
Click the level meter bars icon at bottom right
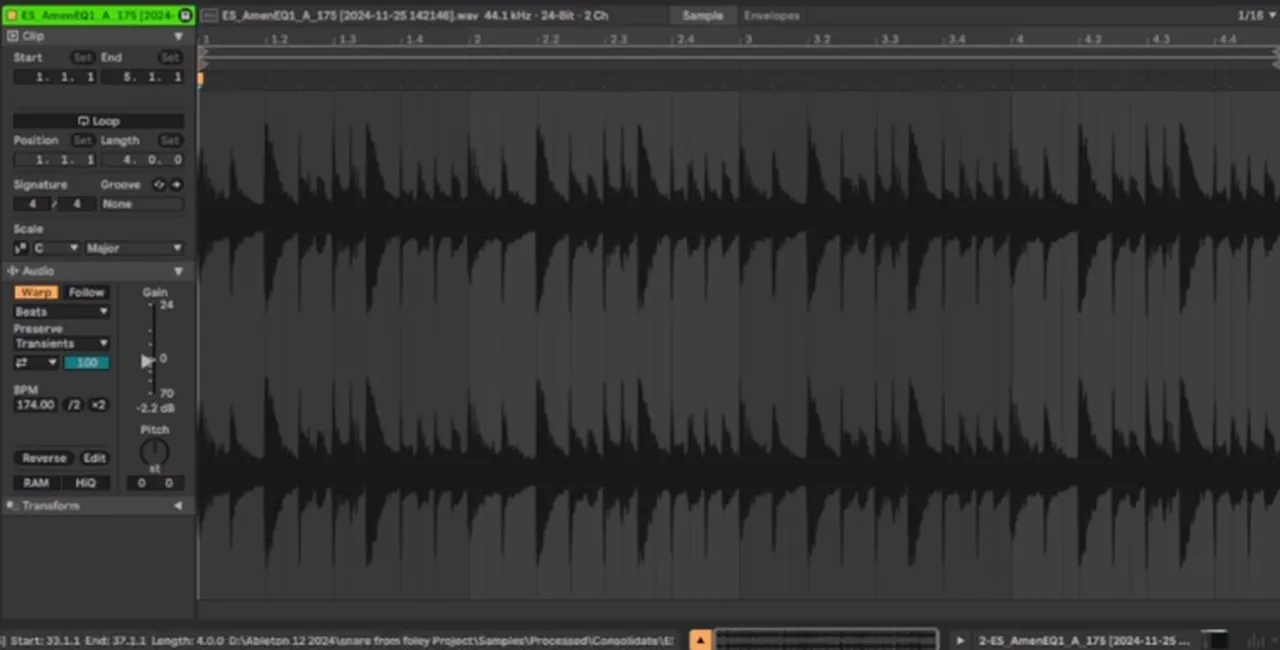[1258, 640]
